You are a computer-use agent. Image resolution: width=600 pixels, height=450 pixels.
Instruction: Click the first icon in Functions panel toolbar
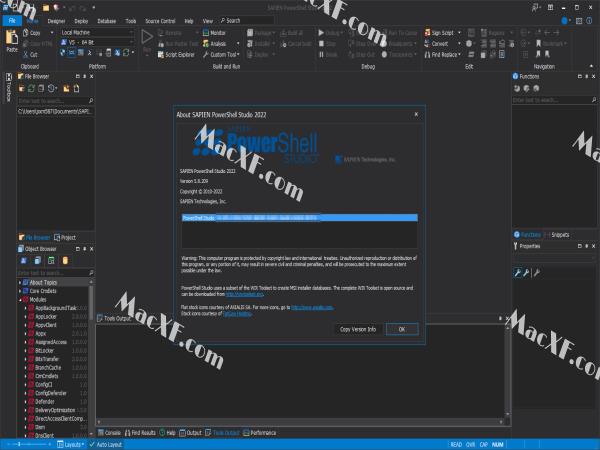pyautogui.click(x=517, y=88)
